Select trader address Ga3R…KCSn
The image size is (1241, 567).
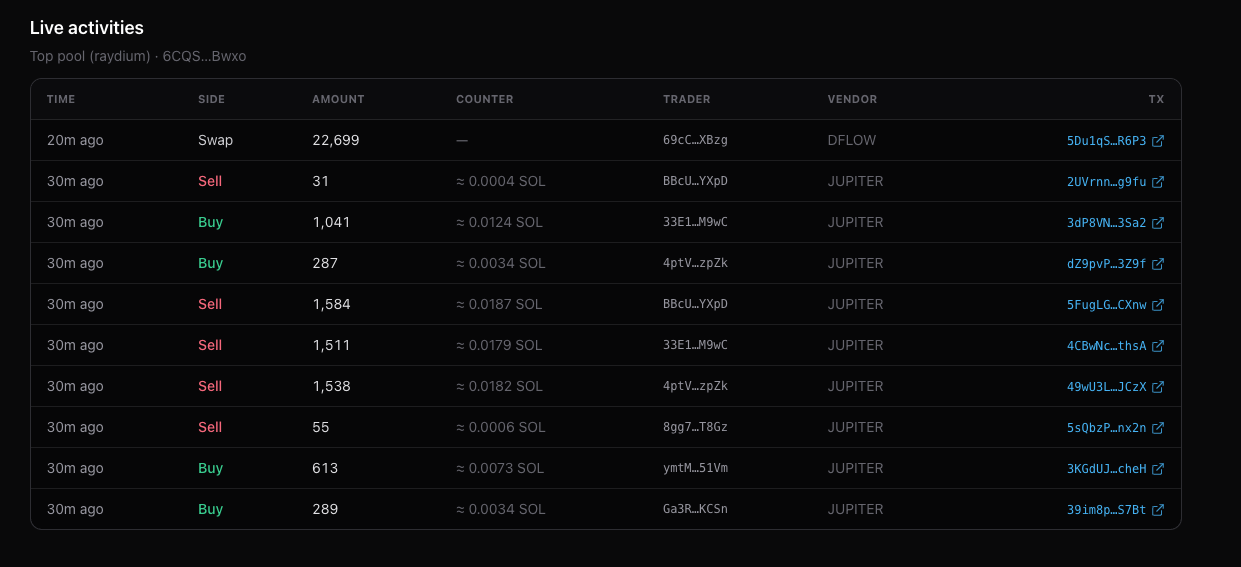click(x=695, y=509)
